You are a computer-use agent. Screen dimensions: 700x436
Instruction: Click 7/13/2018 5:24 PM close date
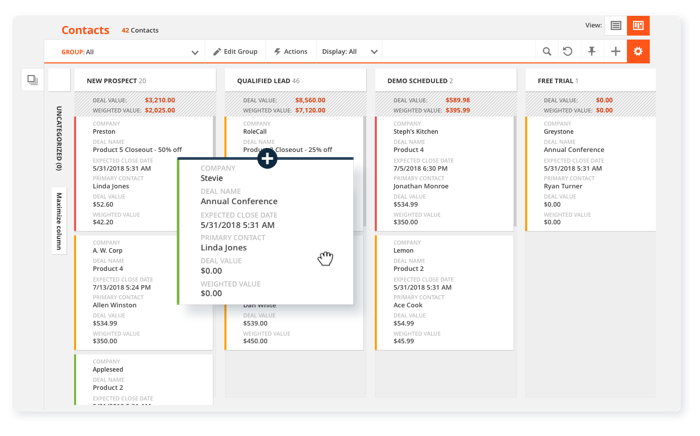[122, 287]
